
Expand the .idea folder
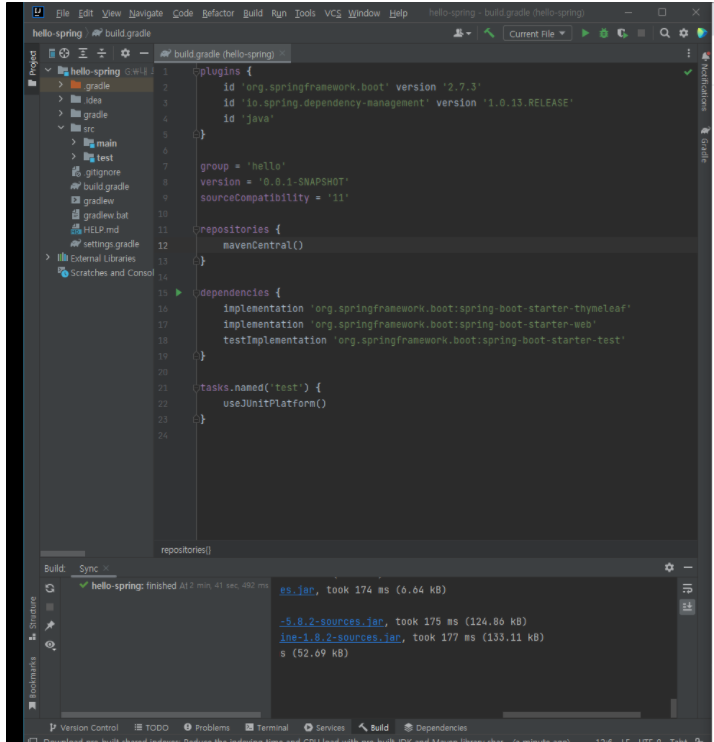[x=61, y=99]
